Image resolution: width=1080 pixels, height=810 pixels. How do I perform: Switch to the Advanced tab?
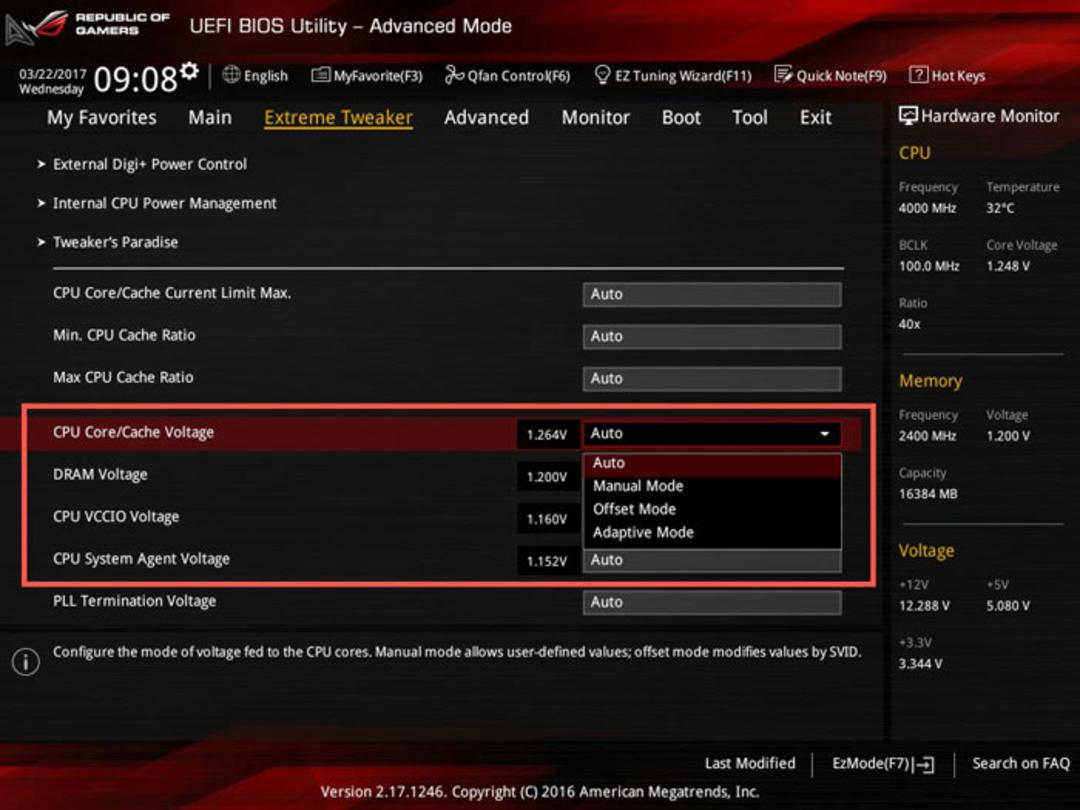[486, 118]
